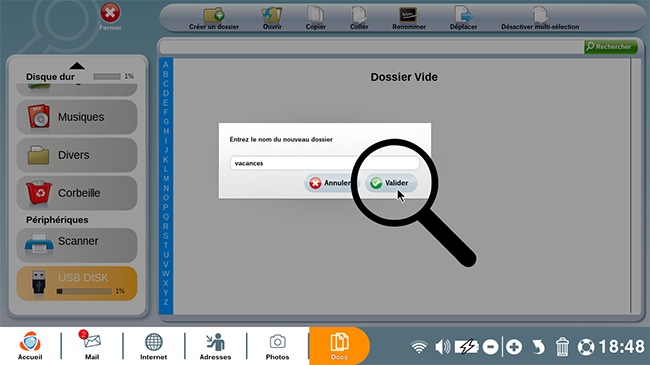The height and width of the screenshot is (365, 650).
Task: Collapse the Disque dur list with up arrow
Action: (x=77, y=66)
